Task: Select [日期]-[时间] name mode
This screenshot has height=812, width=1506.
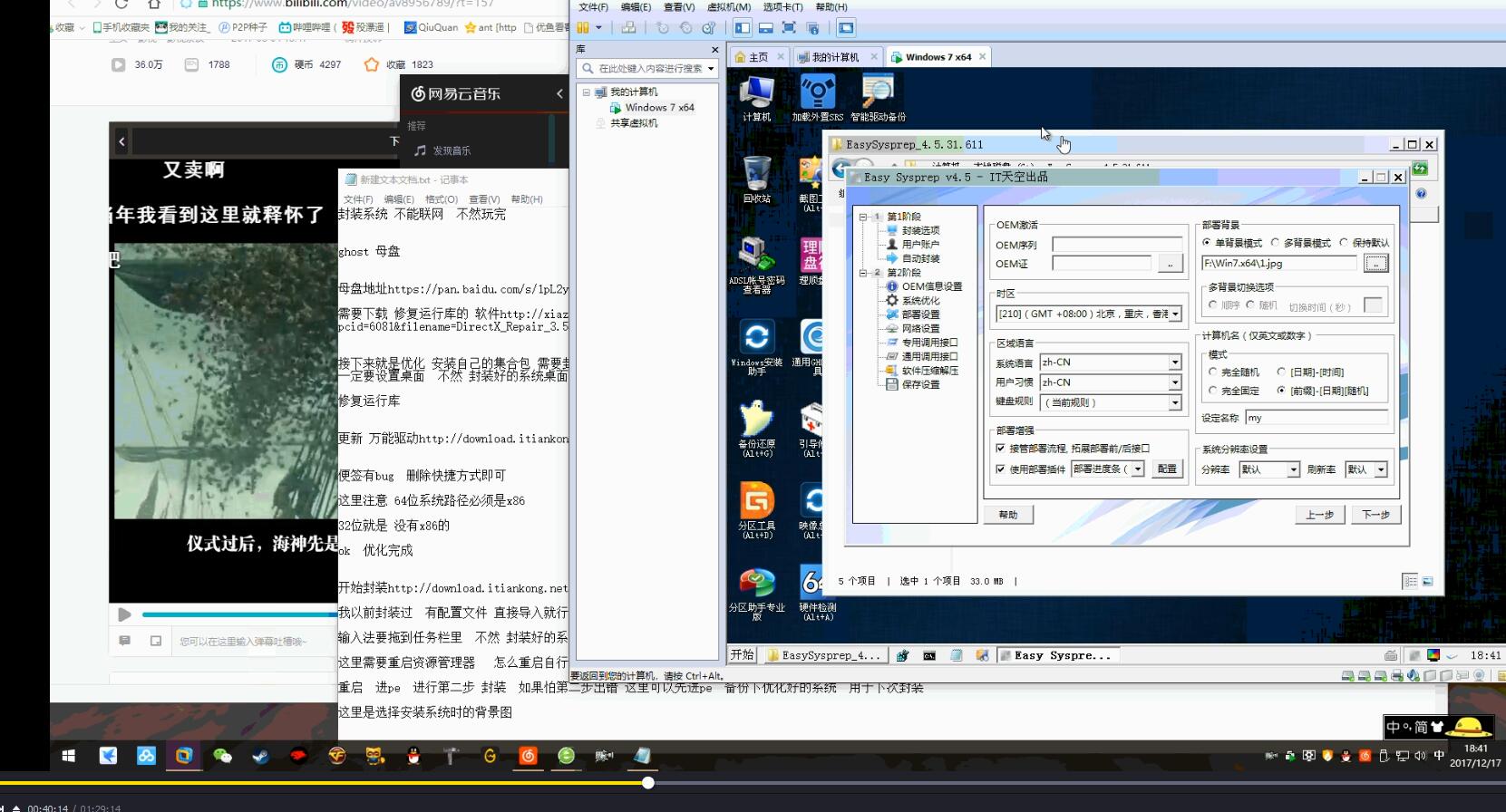Action: [x=1281, y=372]
